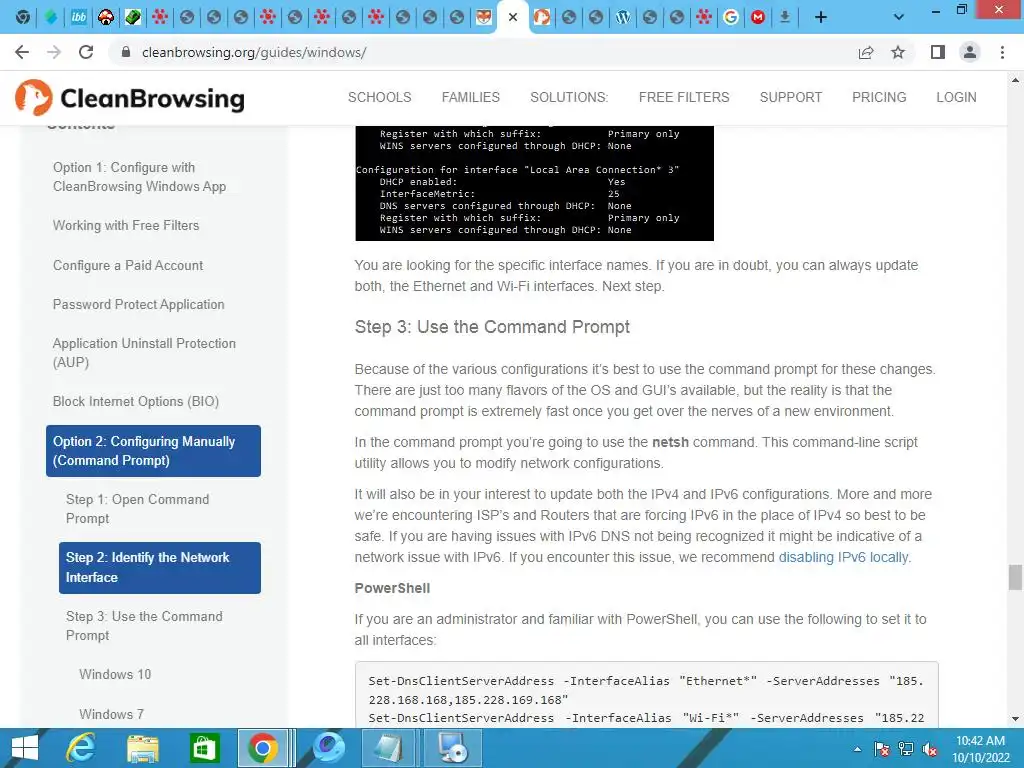Viewport: 1024px width, 768px height.
Task: Open the SUPPORT menu item
Action: point(790,97)
